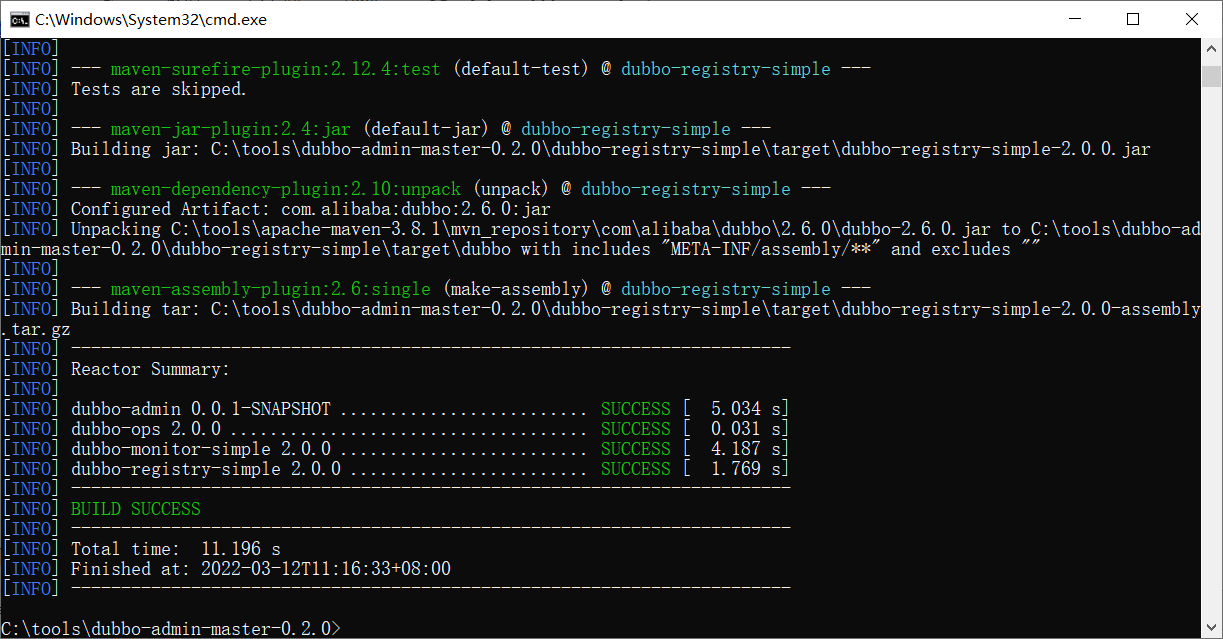Image resolution: width=1223 pixels, height=639 pixels.
Task: Click the 'dubbo-ops 2.0.0' summary row
Action: click(x=430, y=429)
